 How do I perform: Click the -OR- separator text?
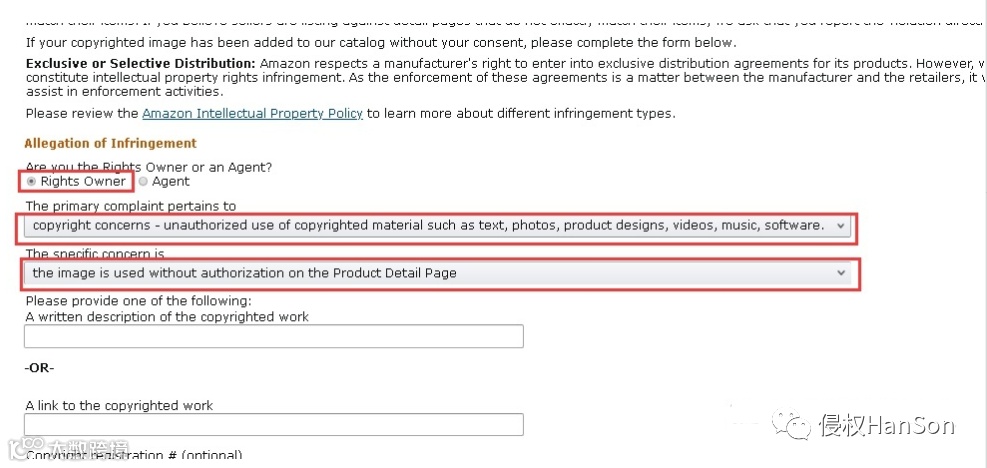[x=40, y=368]
